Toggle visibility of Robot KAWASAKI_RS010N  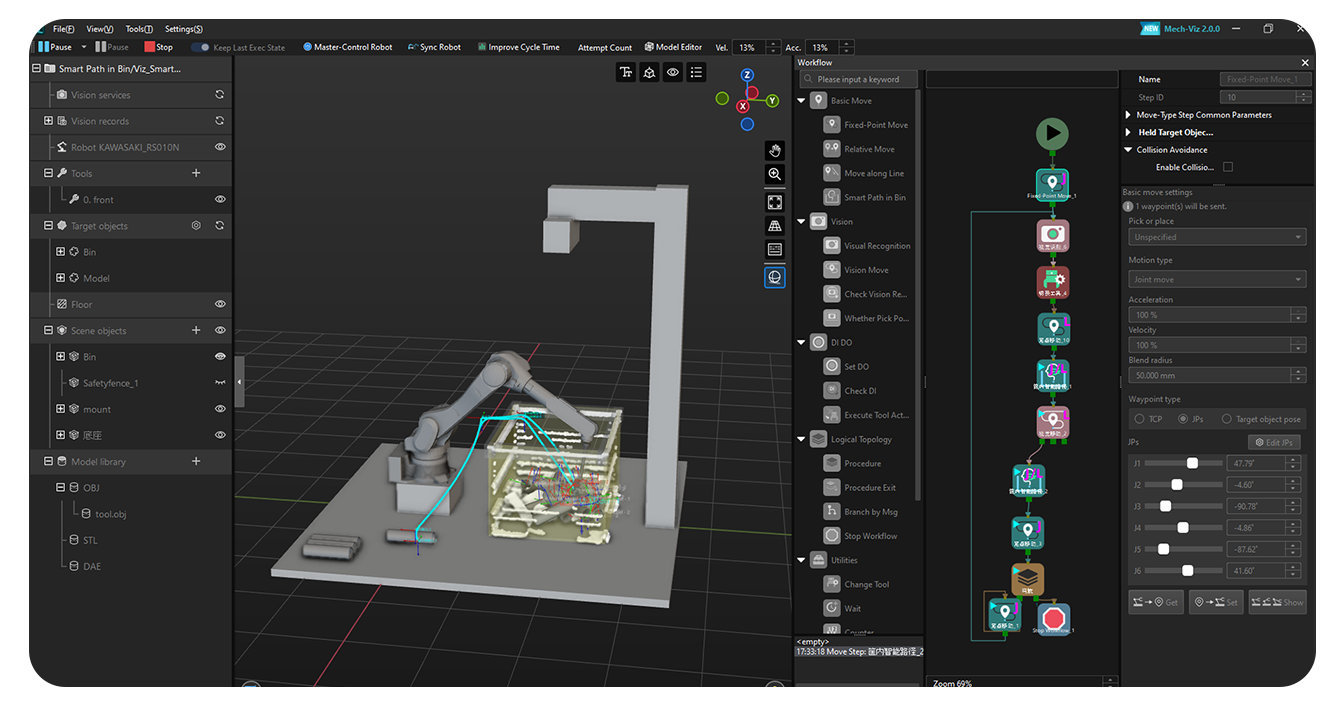220,147
